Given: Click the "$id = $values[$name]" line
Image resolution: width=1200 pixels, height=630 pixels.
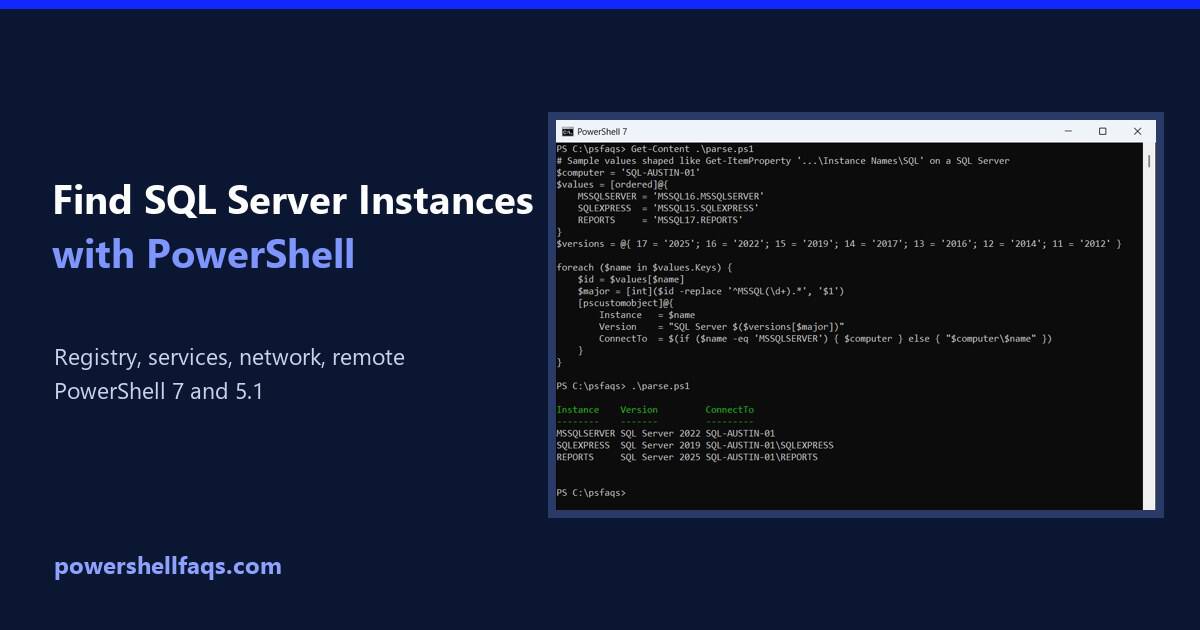Looking at the screenshot, I should tap(631, 279).
